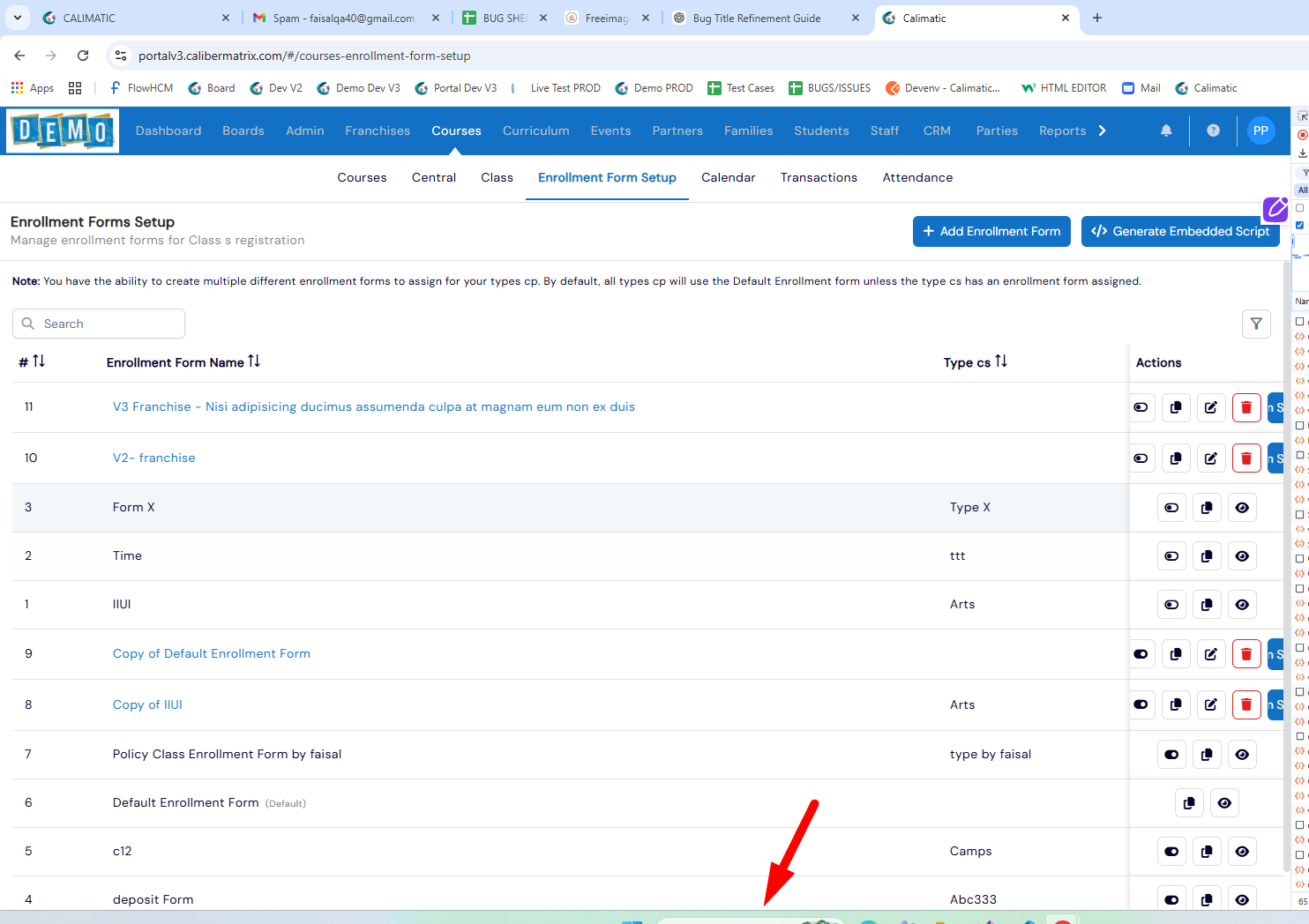1309x924 pixels.
Task: Open the Franchises menu
Action: [x=378, y=130]
